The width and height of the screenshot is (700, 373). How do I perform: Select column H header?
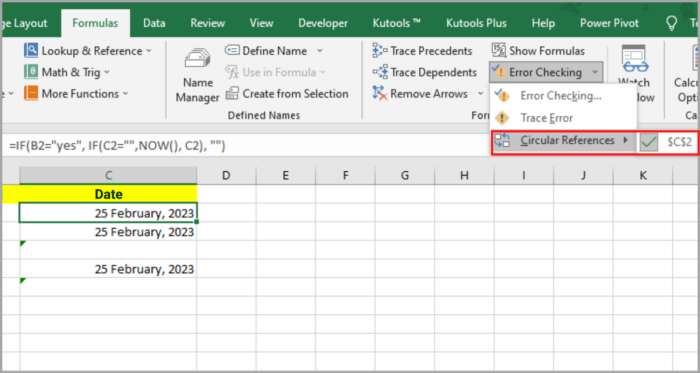[x=464, y=175]
